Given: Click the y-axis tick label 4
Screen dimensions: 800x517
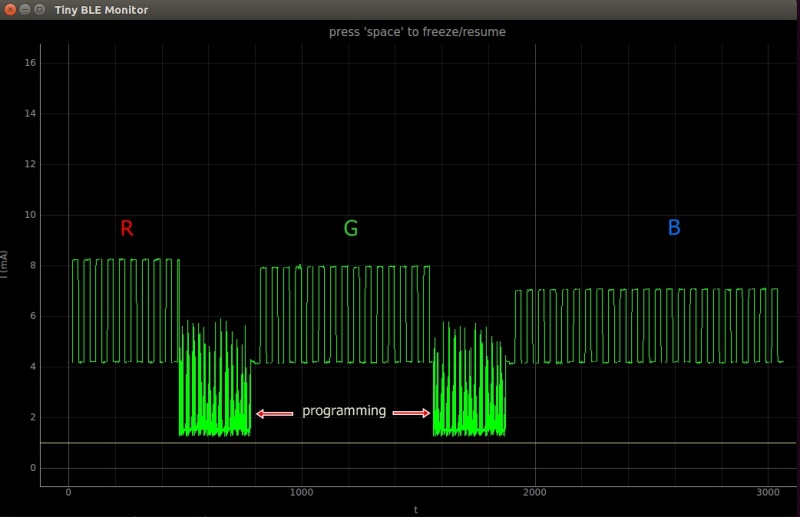Looking at the screenshot, I should (x=33, y=366).
